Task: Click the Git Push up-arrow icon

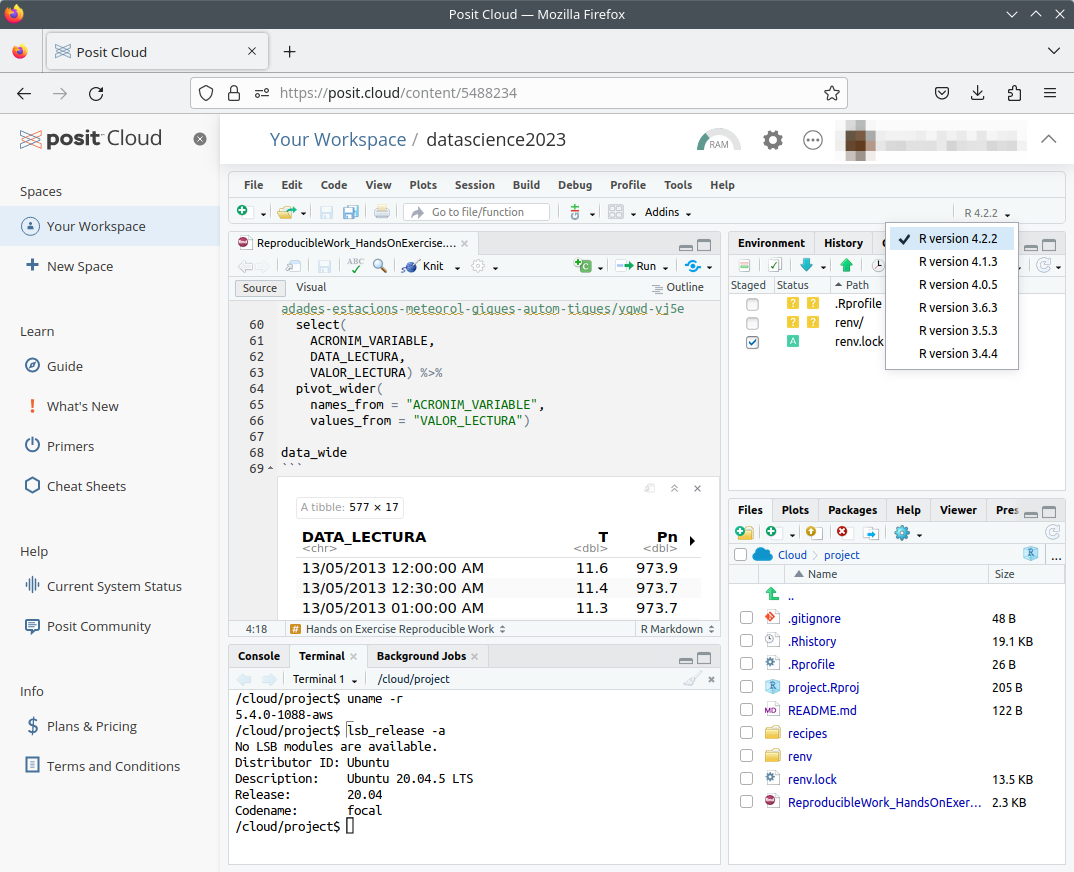Action: point(846,265)
